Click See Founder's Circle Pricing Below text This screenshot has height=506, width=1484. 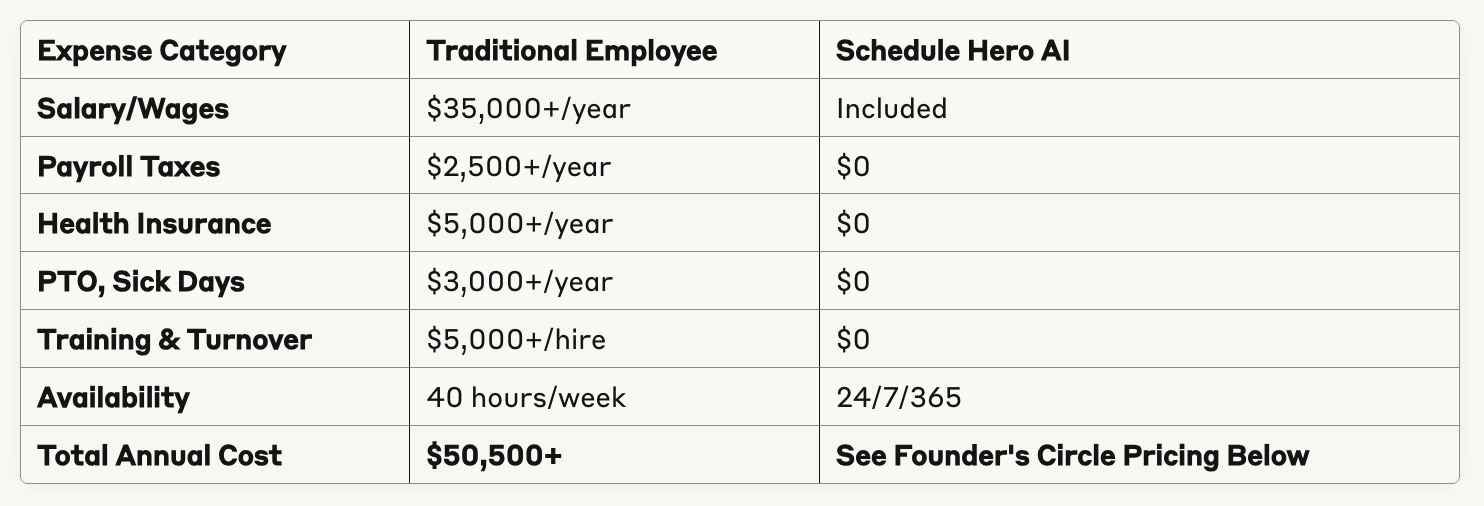click(x=1072, y=455)
